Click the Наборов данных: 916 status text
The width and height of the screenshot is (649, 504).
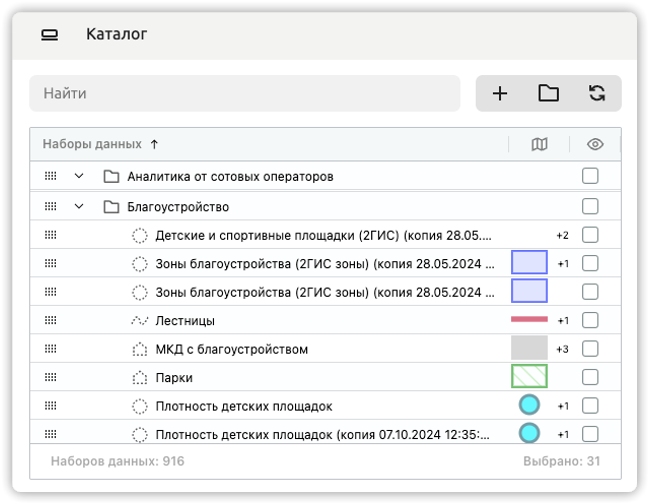(x=118, y=461)
